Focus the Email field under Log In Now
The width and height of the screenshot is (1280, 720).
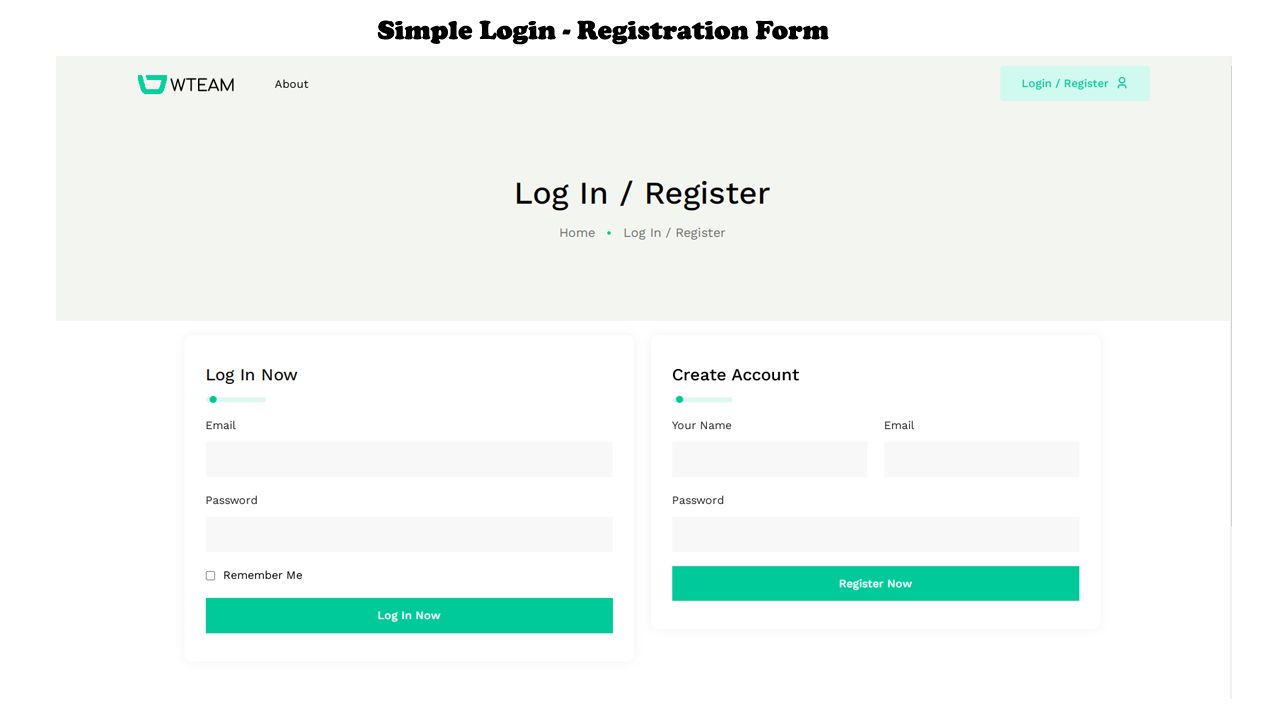pyautogui.click(x=409, y=459)
